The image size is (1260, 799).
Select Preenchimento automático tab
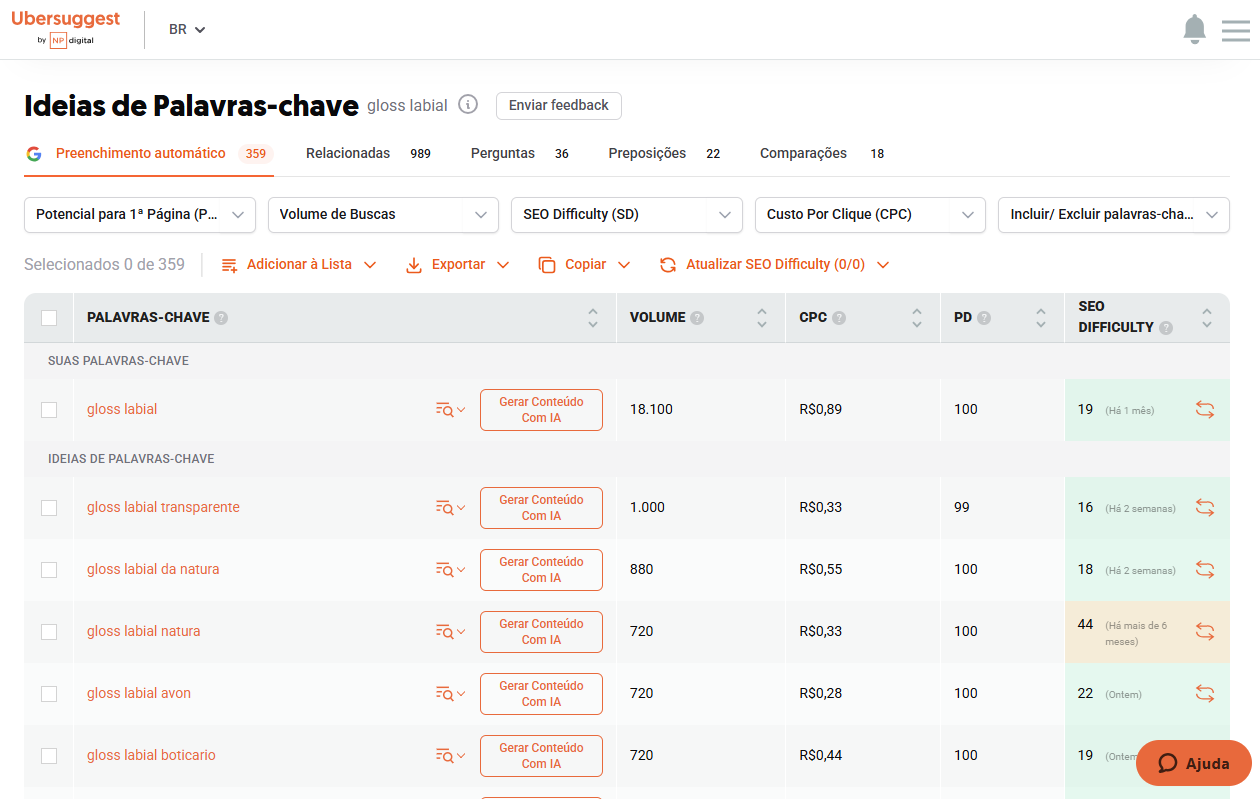click(149, 154)
